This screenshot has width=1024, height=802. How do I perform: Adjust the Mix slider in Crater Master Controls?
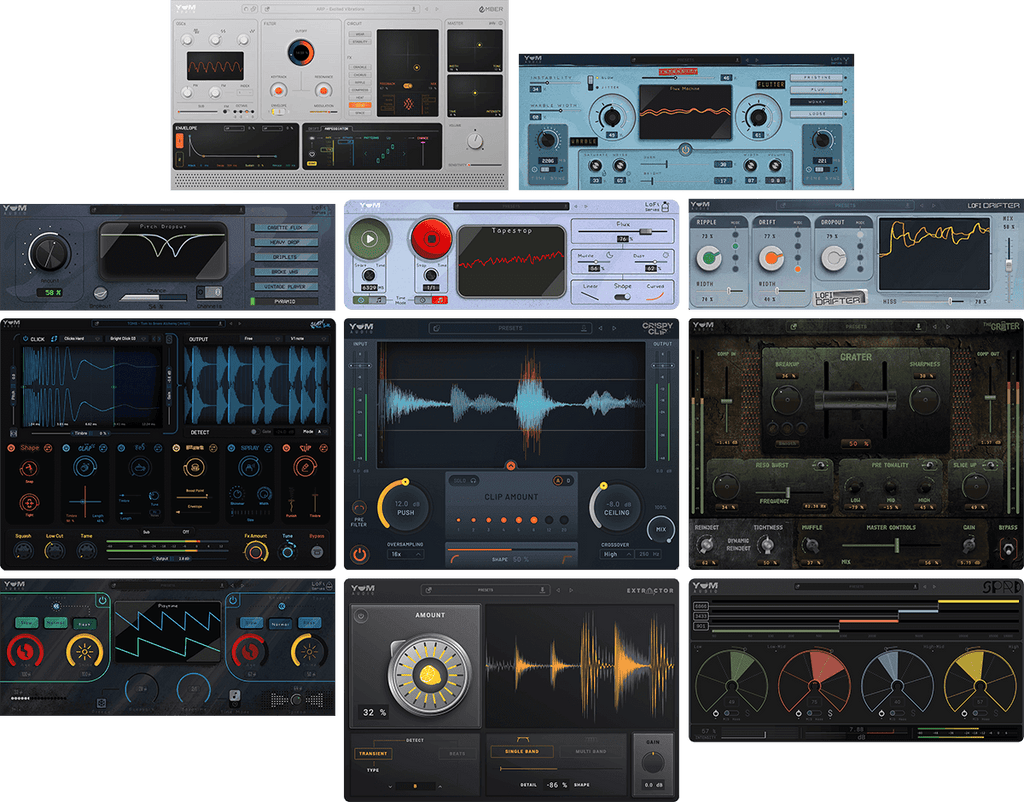[891, 545]
